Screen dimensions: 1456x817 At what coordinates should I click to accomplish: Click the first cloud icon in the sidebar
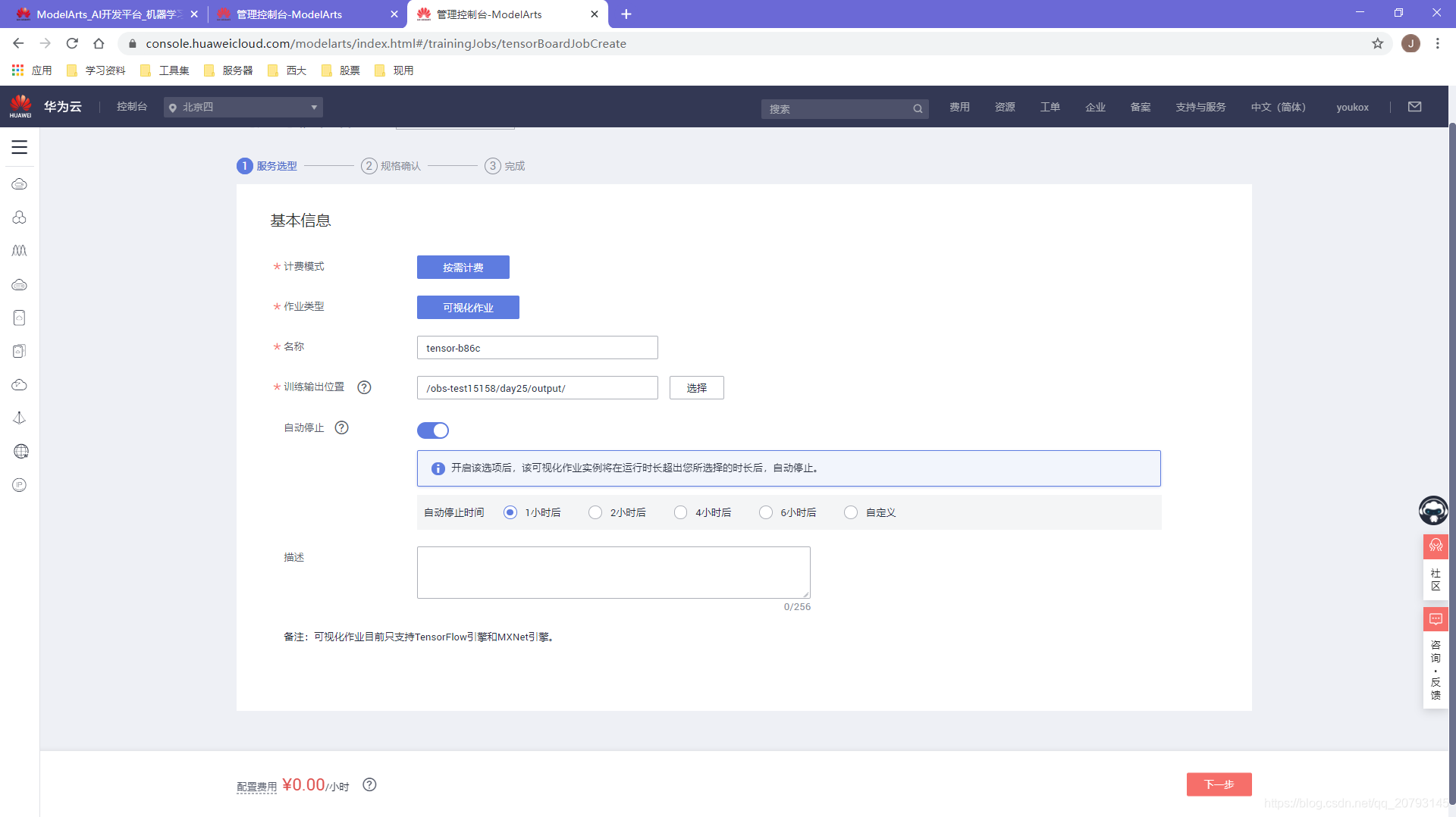20,184
